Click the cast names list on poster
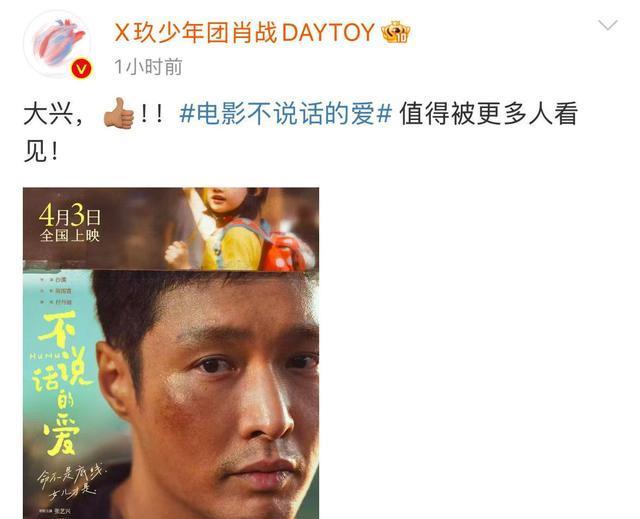This screenshot has height=519, width=640. pyautogui.click(x=56, y=291)
